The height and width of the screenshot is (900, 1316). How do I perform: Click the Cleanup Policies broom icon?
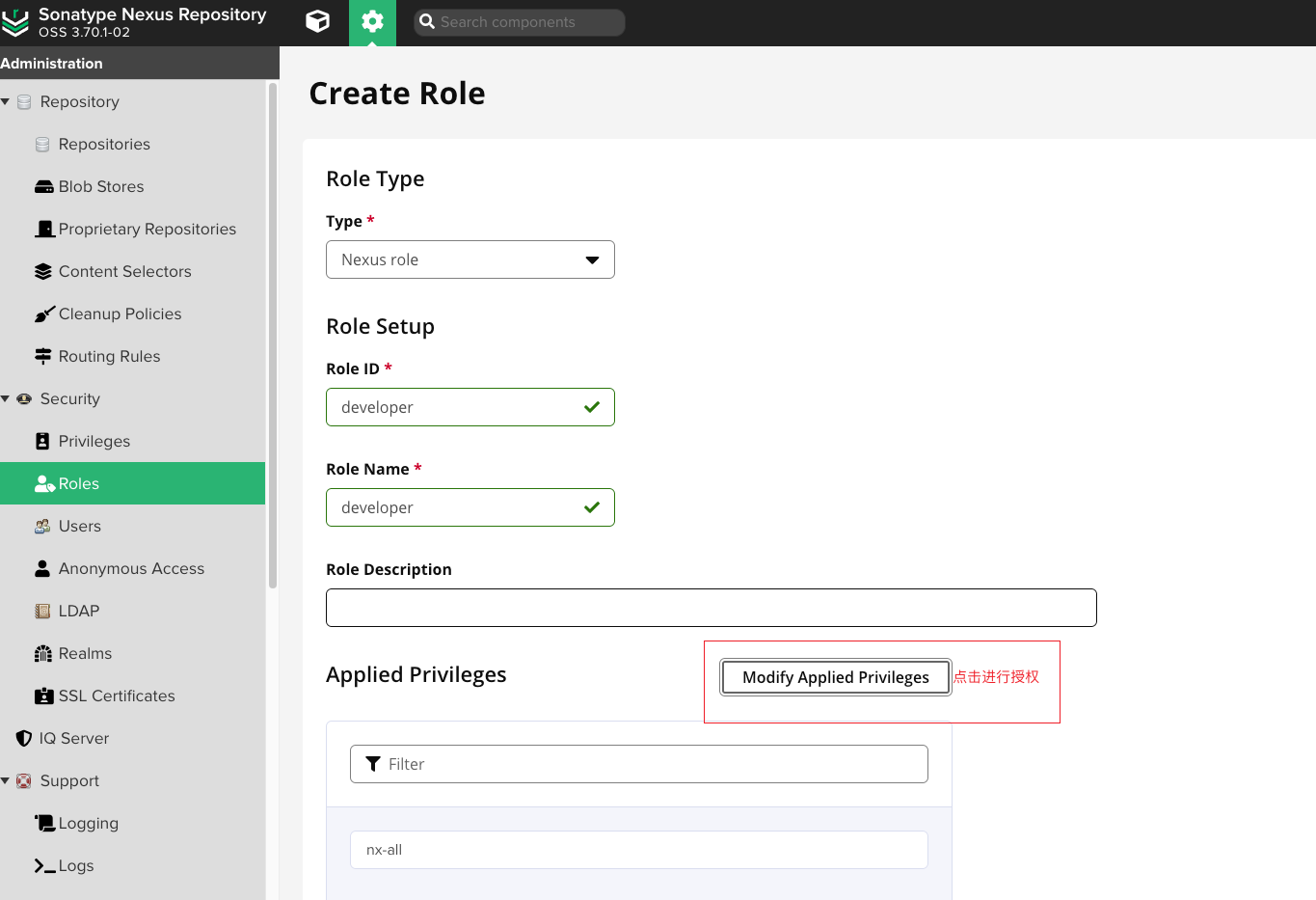[44, 314]
